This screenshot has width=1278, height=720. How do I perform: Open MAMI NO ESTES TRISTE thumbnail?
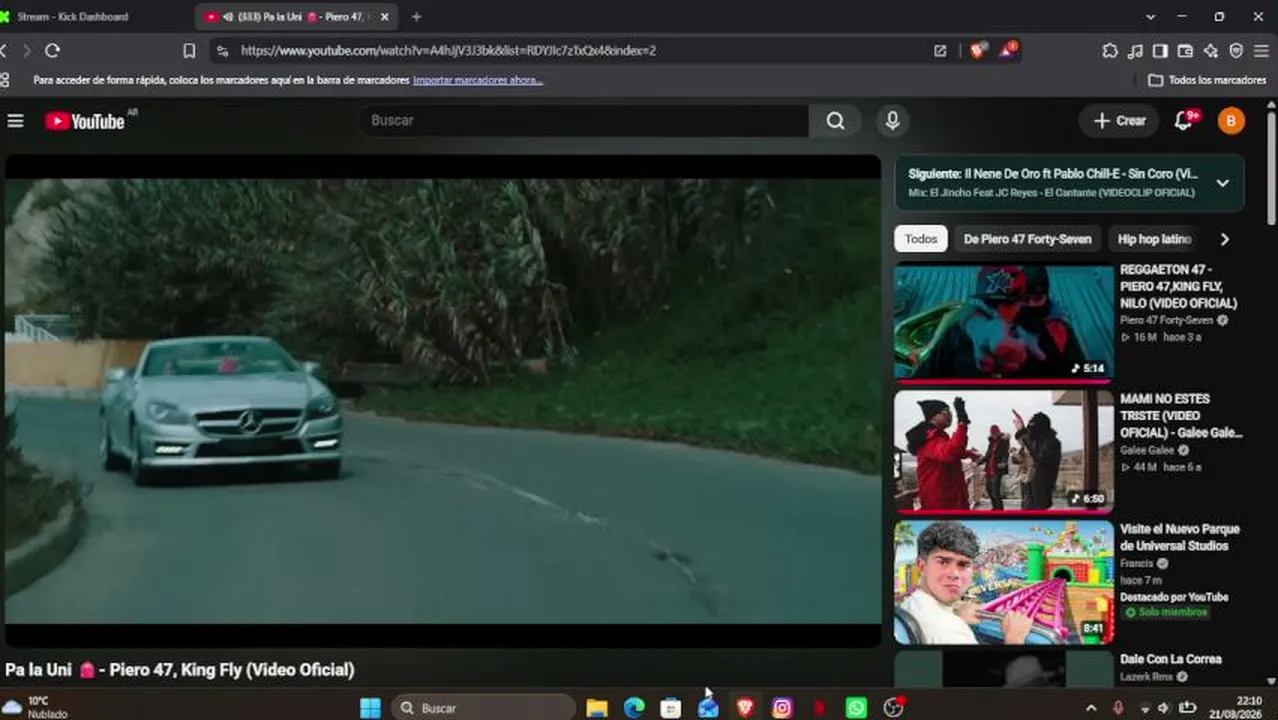pyautogui.click(x=1003, y=452)
